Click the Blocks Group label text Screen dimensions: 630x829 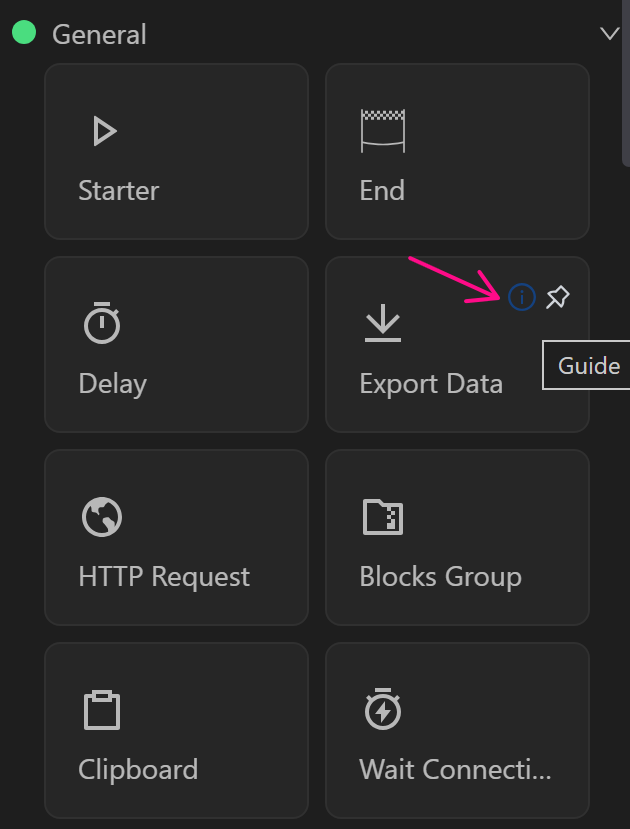[x=440, y=576]
